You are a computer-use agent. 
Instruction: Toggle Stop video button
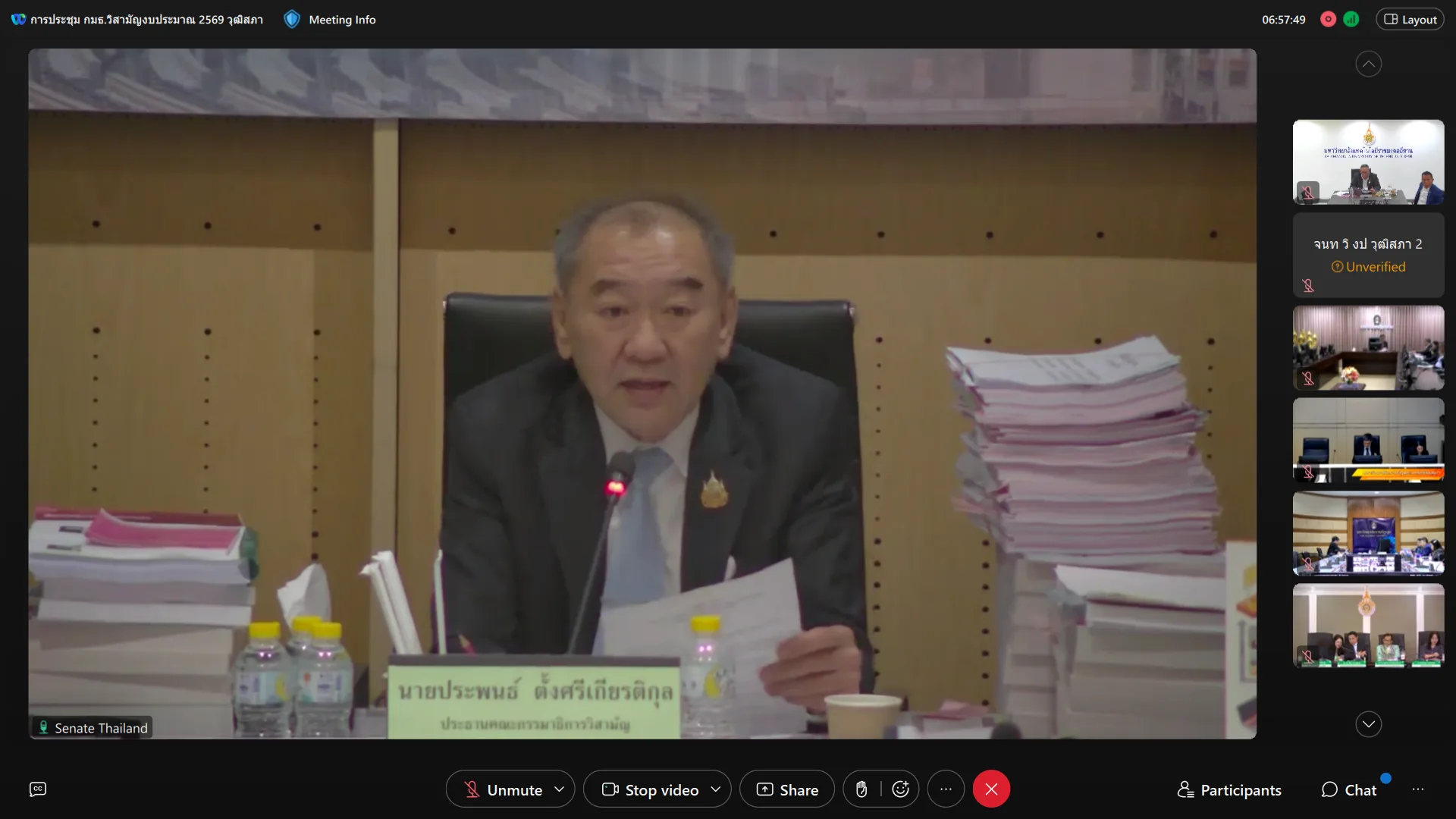tap(650, 789)
